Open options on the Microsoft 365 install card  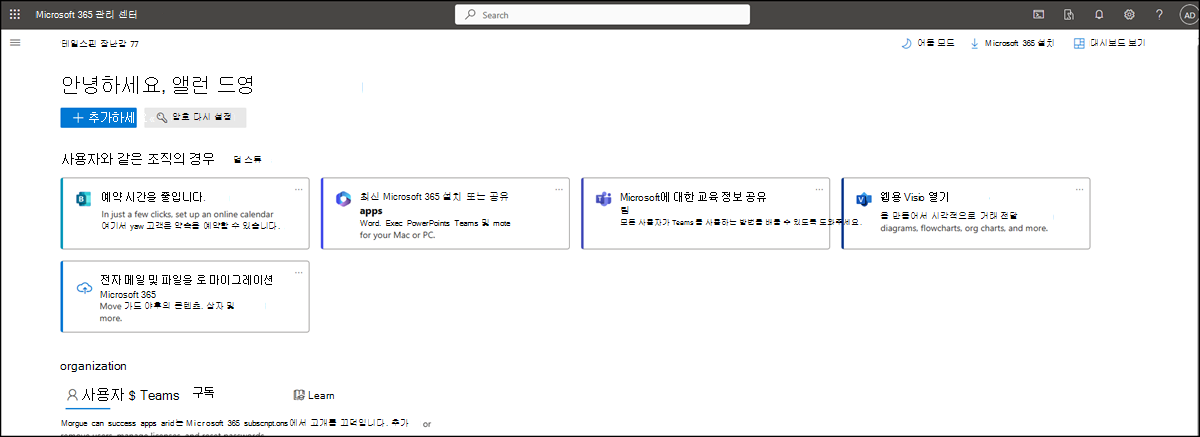tap(558, 188)
